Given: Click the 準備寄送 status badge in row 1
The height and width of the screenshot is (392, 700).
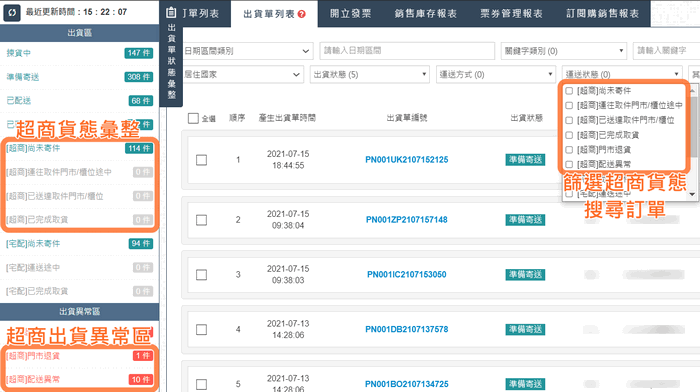Looking at the screenshot, I should (525, 160).
